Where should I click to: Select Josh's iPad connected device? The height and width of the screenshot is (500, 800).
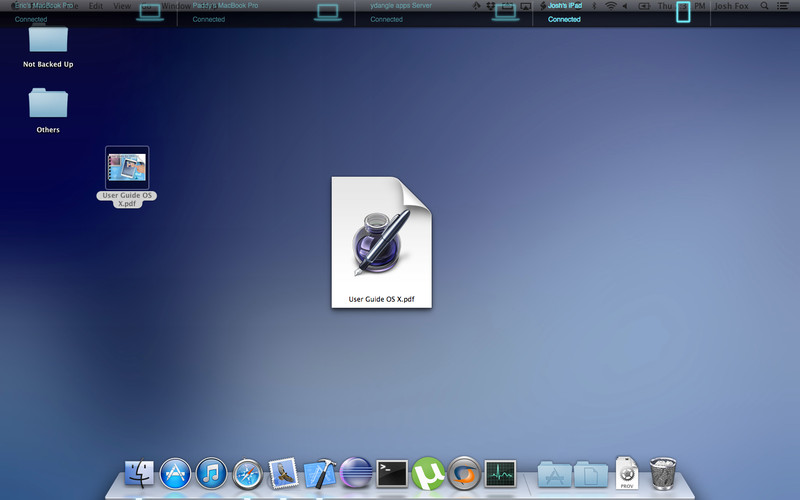[621, 13]
